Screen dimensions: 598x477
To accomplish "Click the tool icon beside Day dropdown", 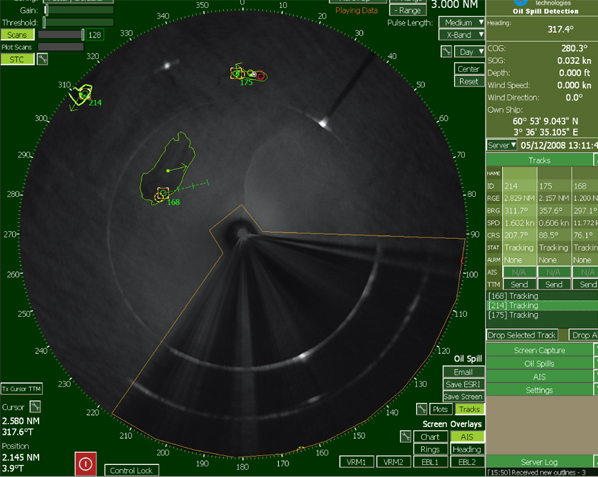I will [446, 51].
